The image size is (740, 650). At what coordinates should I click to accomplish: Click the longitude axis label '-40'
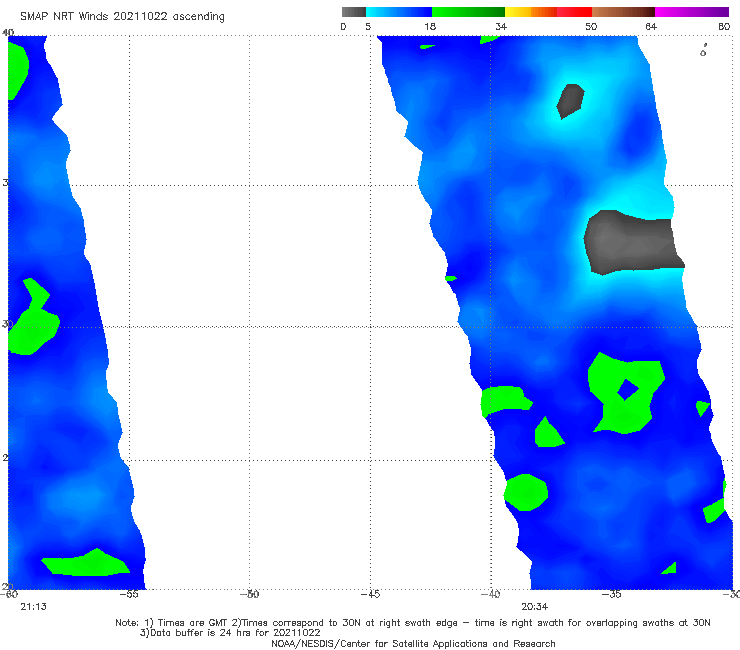(x=490, y=594)
